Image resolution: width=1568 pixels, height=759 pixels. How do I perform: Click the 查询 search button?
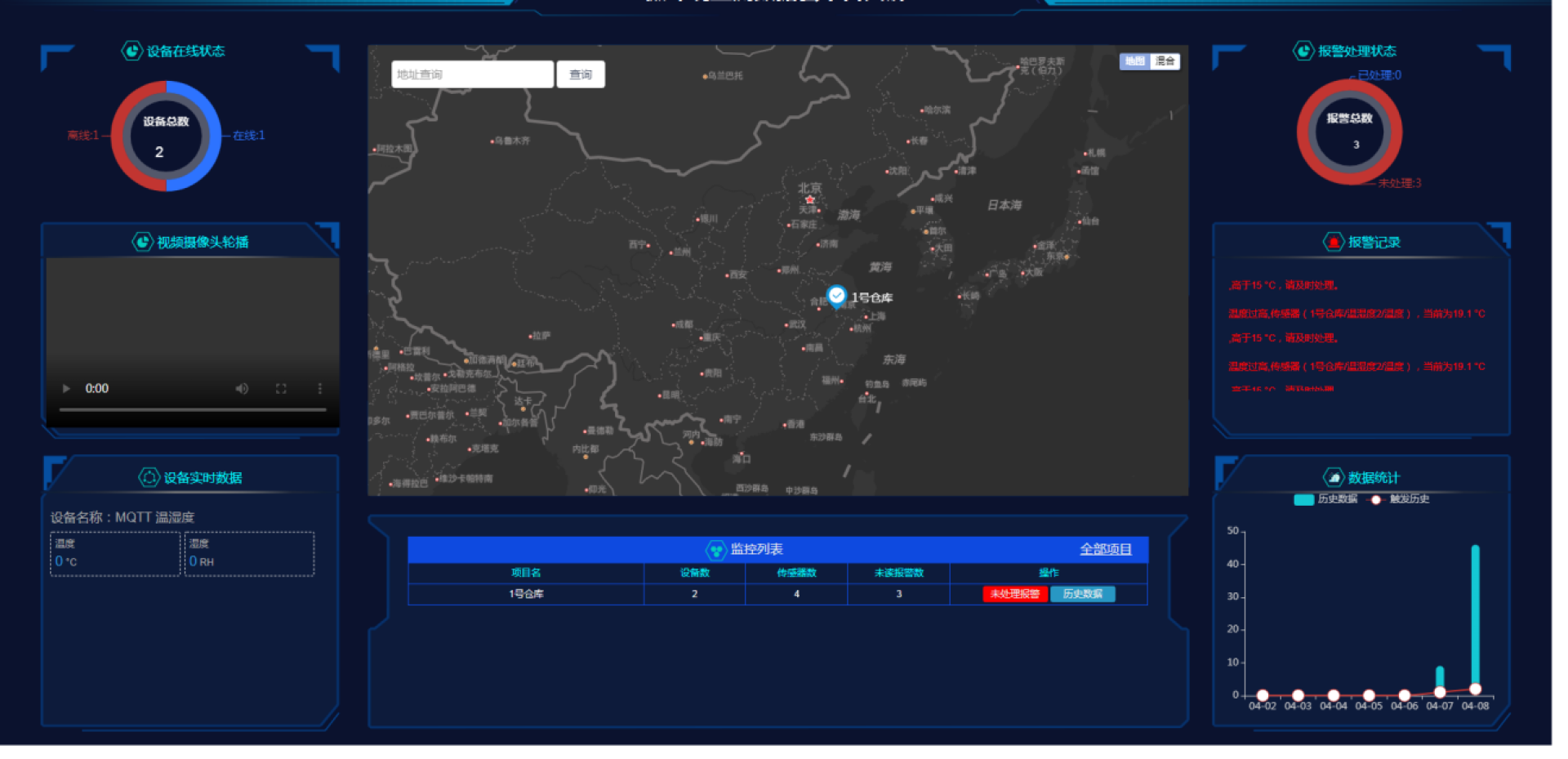pyautogui.click(x=581, y=74)
